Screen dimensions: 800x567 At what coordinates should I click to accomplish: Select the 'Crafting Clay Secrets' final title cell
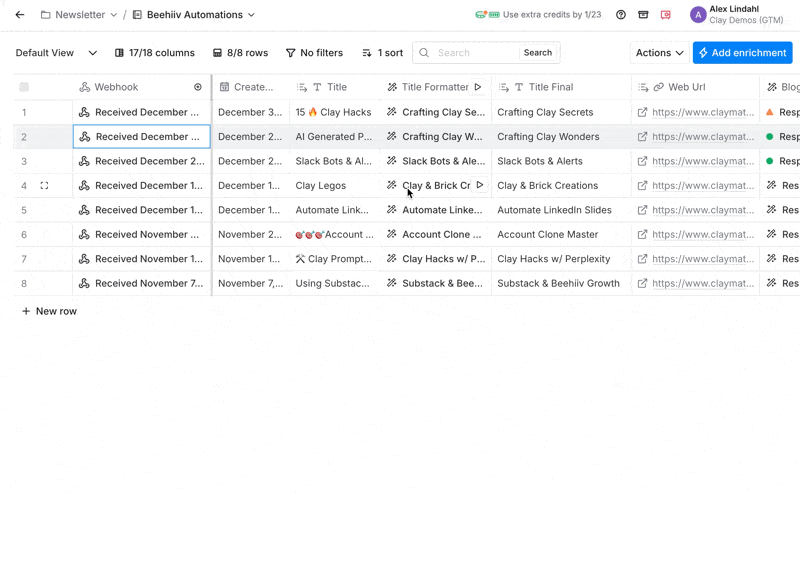pyautogui.click(x=561, y=112)
